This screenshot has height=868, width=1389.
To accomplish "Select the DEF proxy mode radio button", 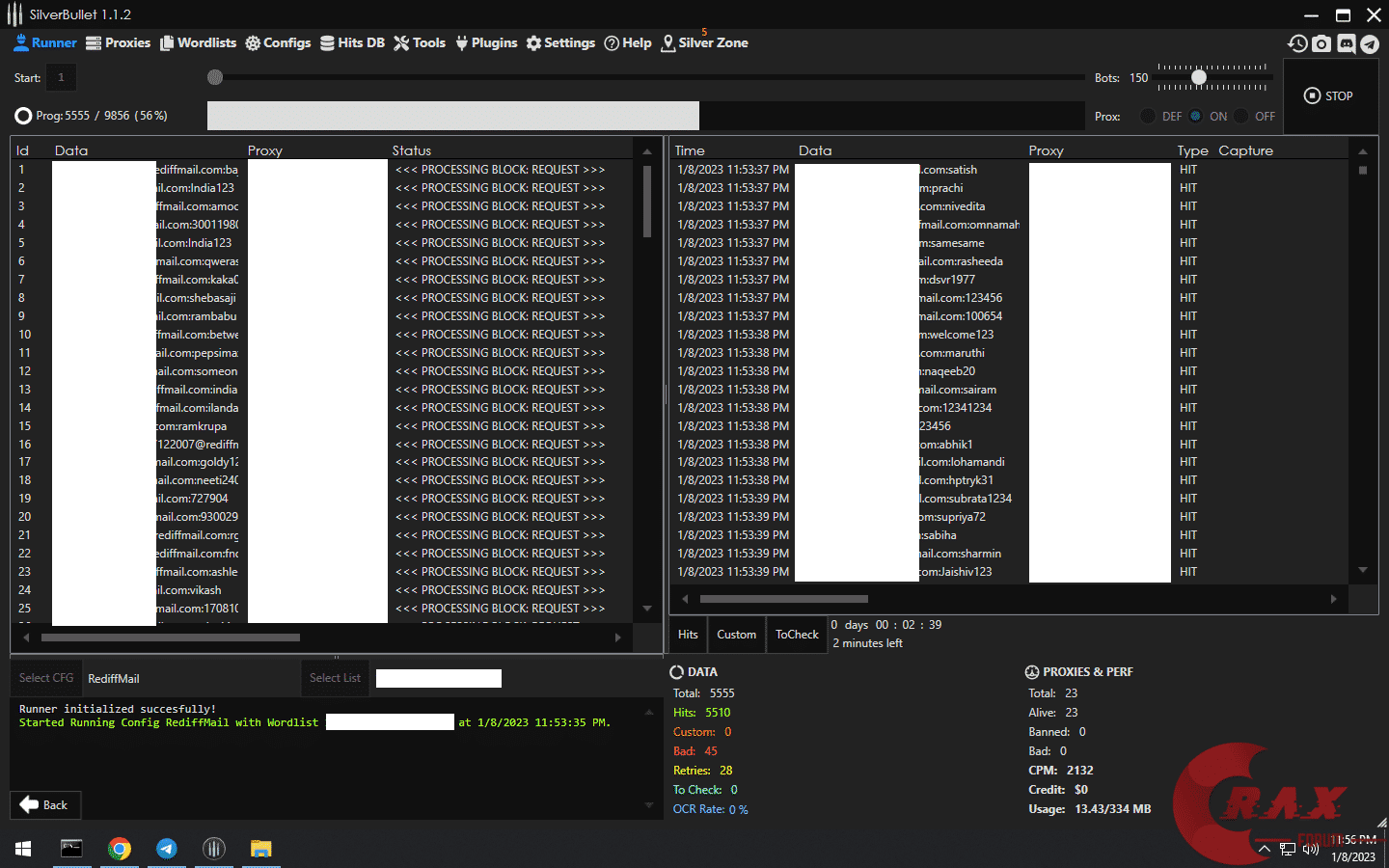I will [1148, 116].
